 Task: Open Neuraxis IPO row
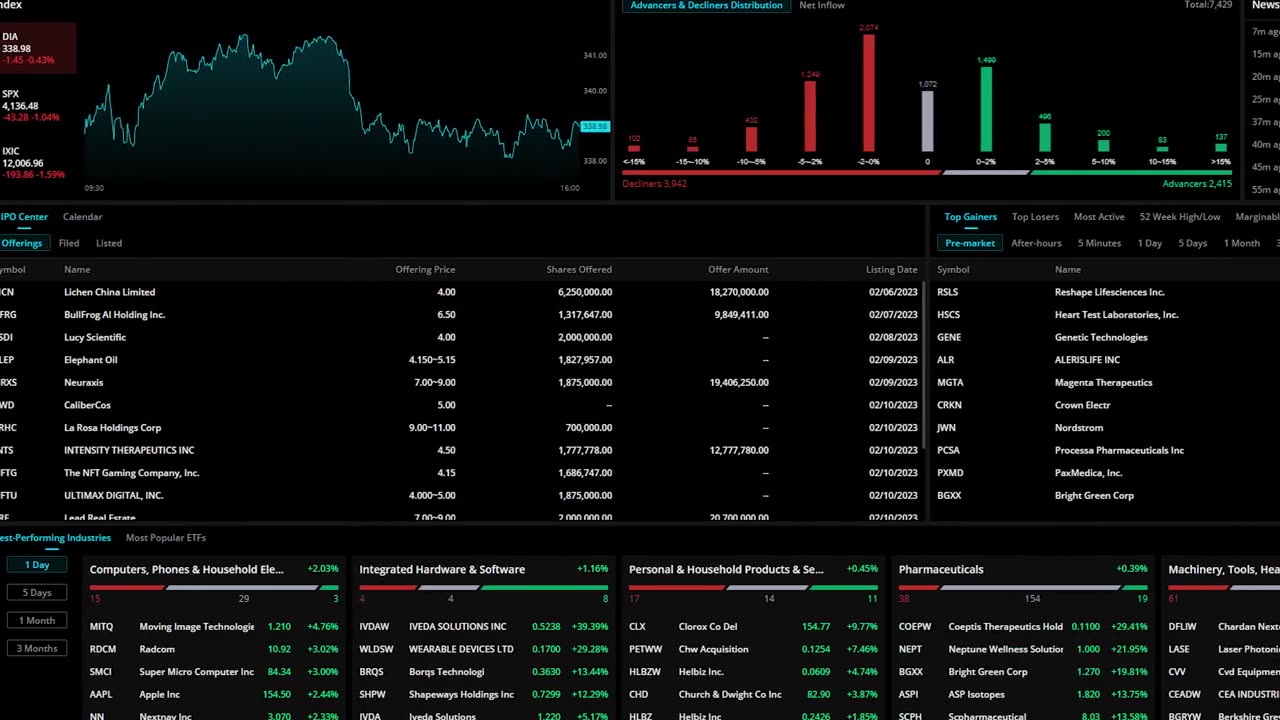pyautogui.click(x=460, y=382)
